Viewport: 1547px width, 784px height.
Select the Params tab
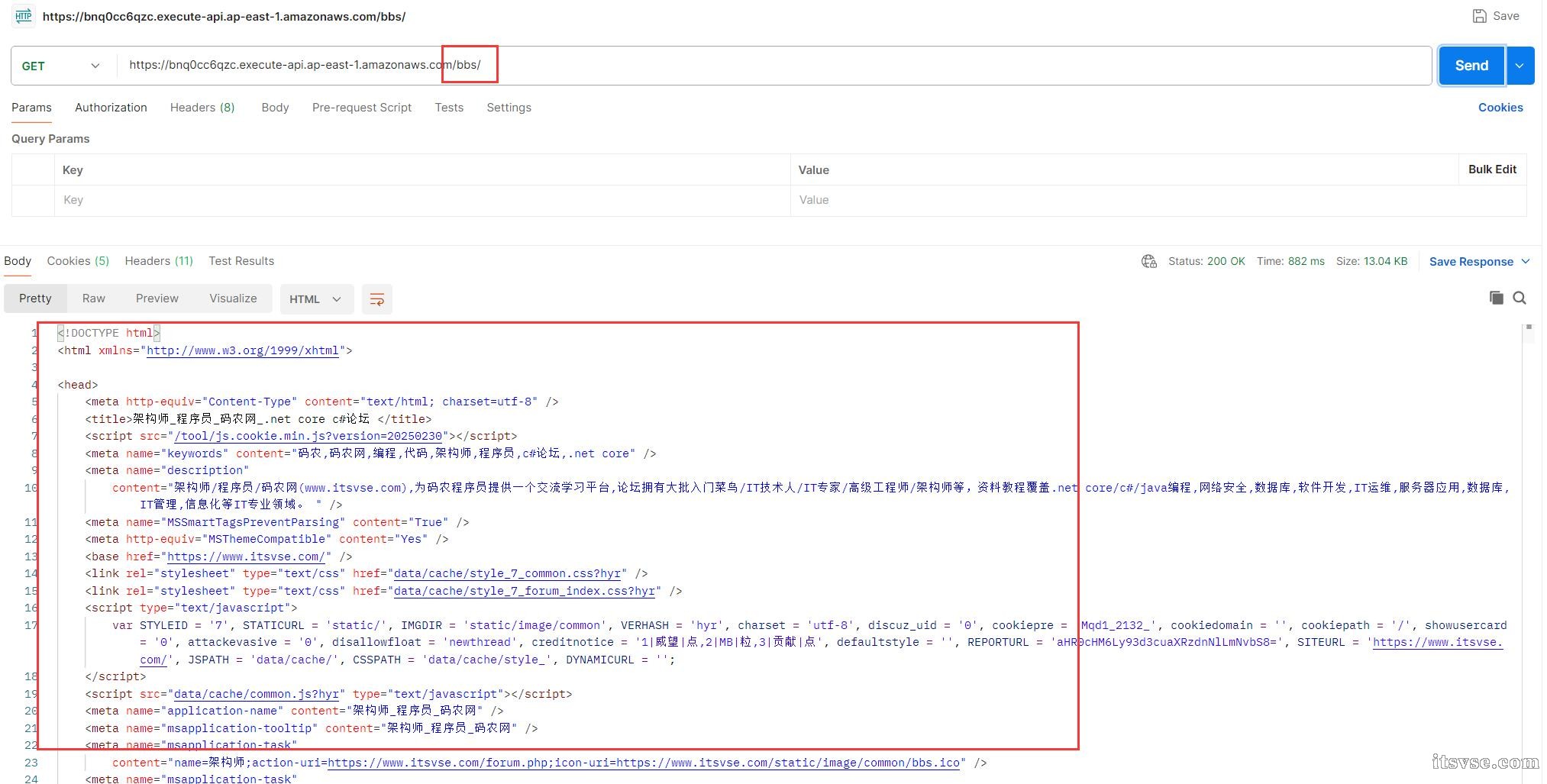click(x=31, y=108)
